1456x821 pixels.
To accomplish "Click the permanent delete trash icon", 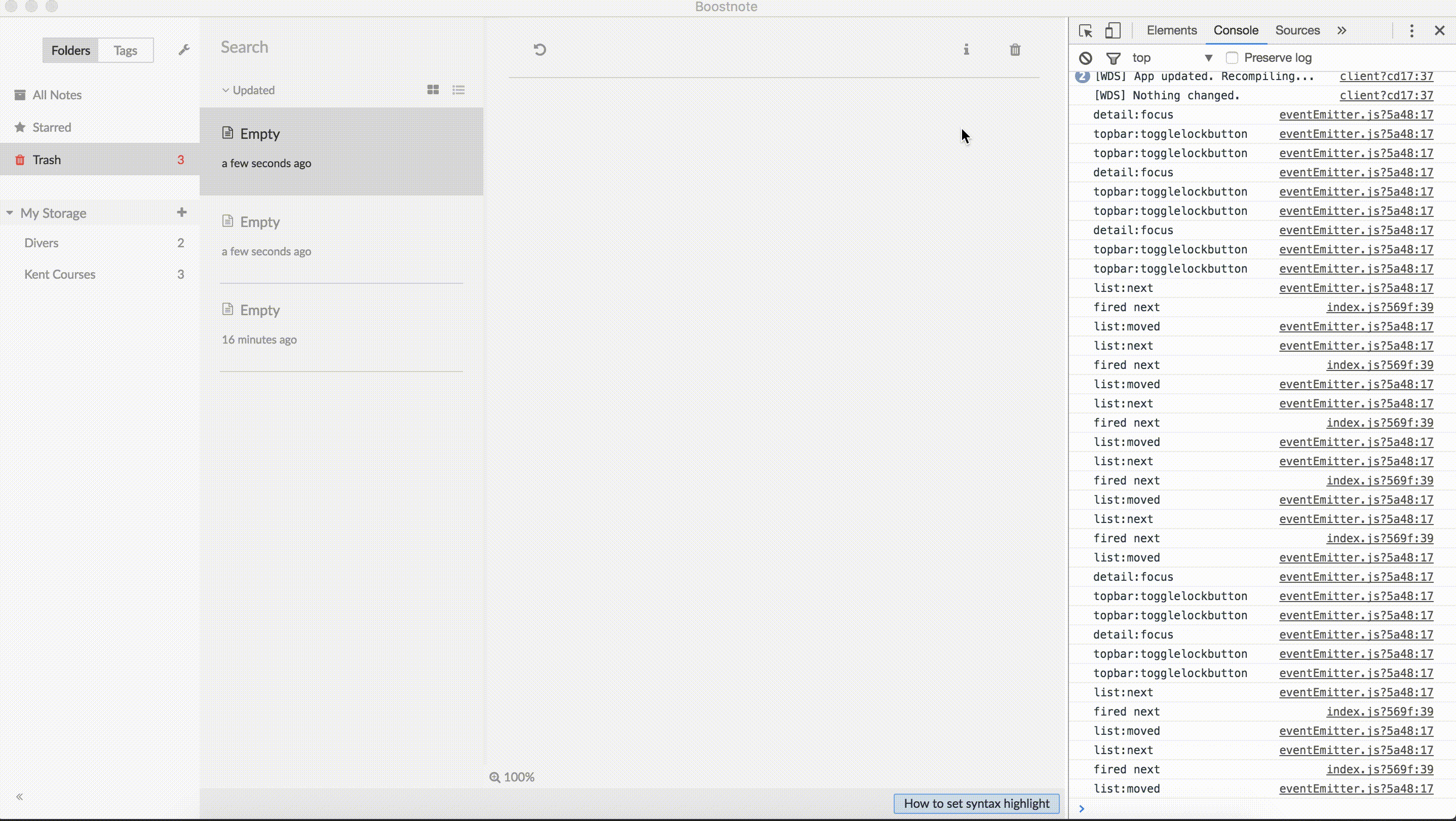I will [1015, 50].
